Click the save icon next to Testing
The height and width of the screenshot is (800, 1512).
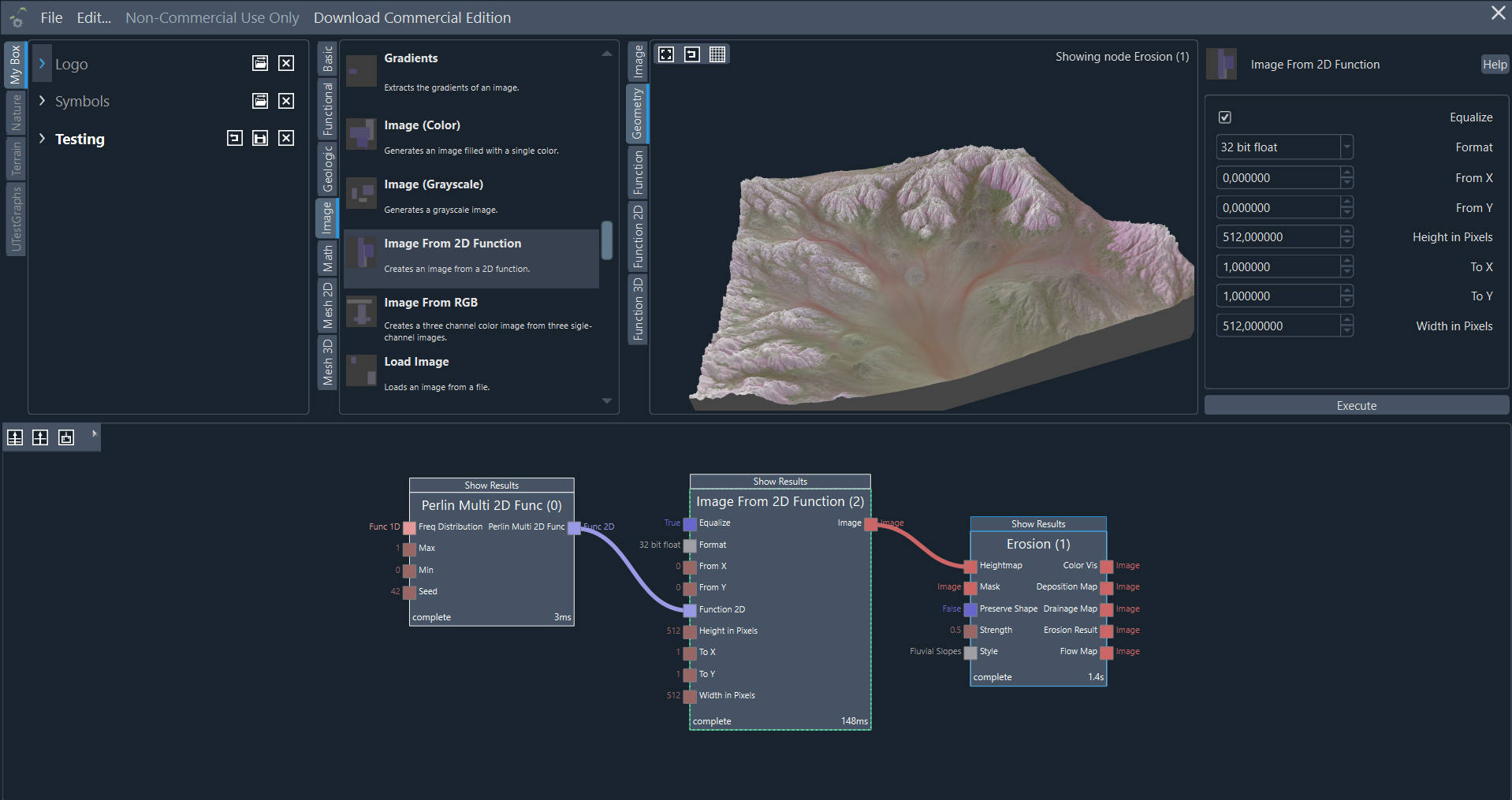(260, 138)
